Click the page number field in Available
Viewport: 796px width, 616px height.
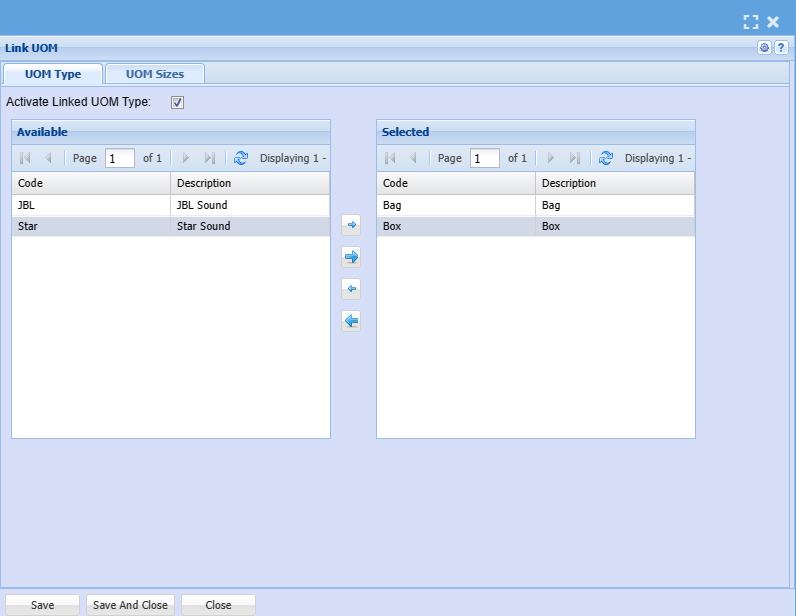coord(119,158)
